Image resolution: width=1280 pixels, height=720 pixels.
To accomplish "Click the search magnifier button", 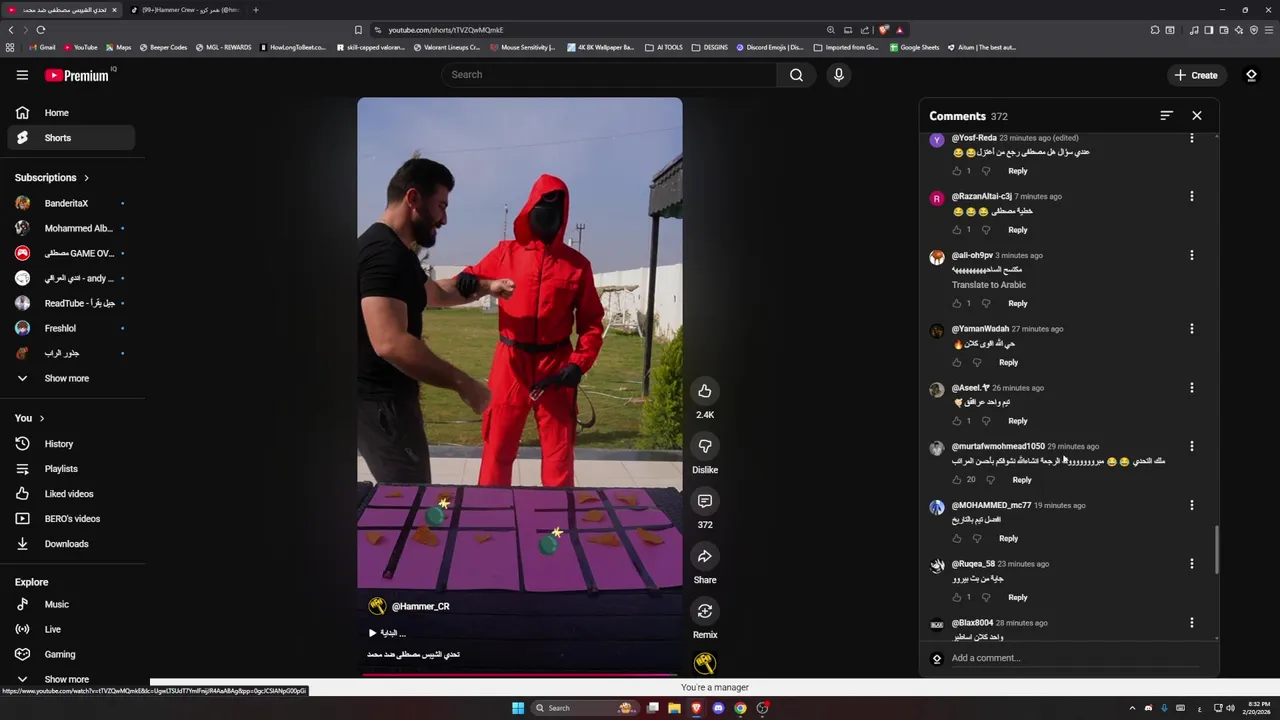I will [x=796, y=75].
